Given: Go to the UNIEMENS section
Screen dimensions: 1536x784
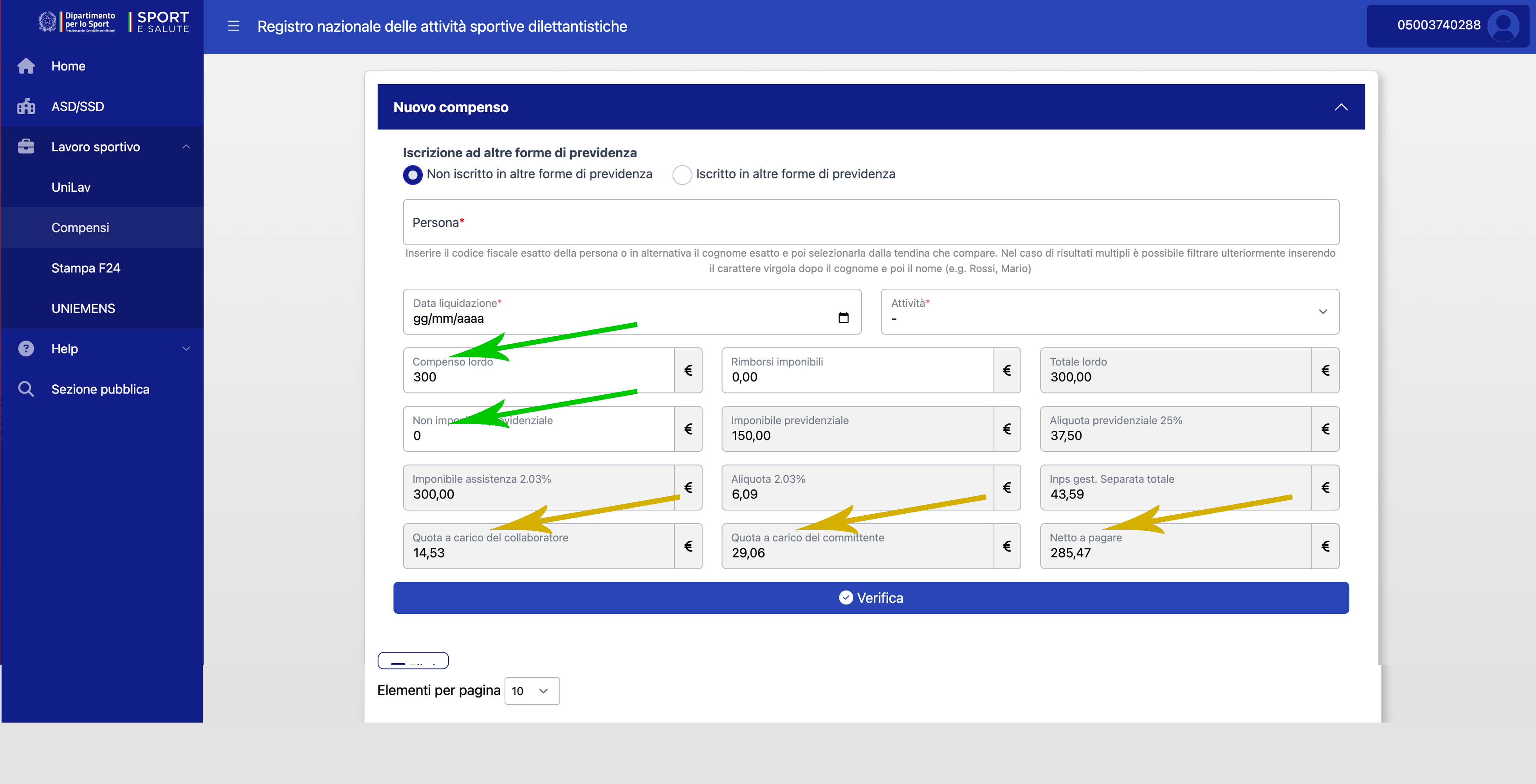Looking at the screenshot, I should 83,309.
